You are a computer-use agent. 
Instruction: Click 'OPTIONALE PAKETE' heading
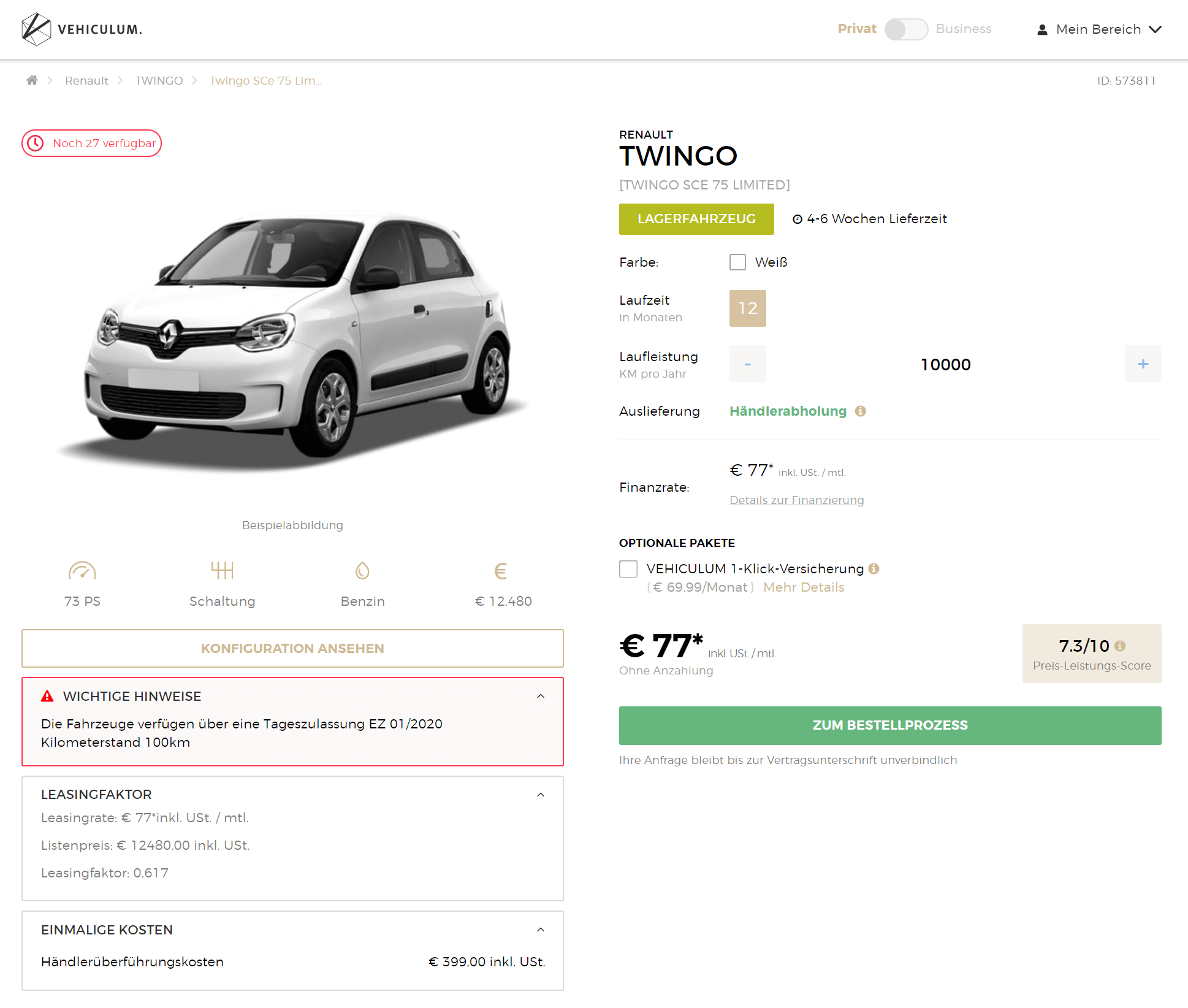click(x=677, y=543)
